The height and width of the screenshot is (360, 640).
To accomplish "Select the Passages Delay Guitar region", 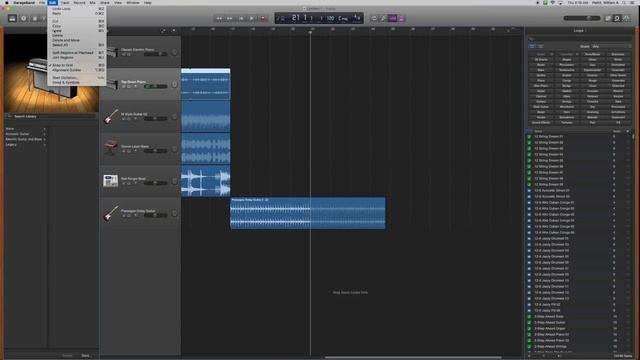I will pyautogui.click(x=307, y=213).
